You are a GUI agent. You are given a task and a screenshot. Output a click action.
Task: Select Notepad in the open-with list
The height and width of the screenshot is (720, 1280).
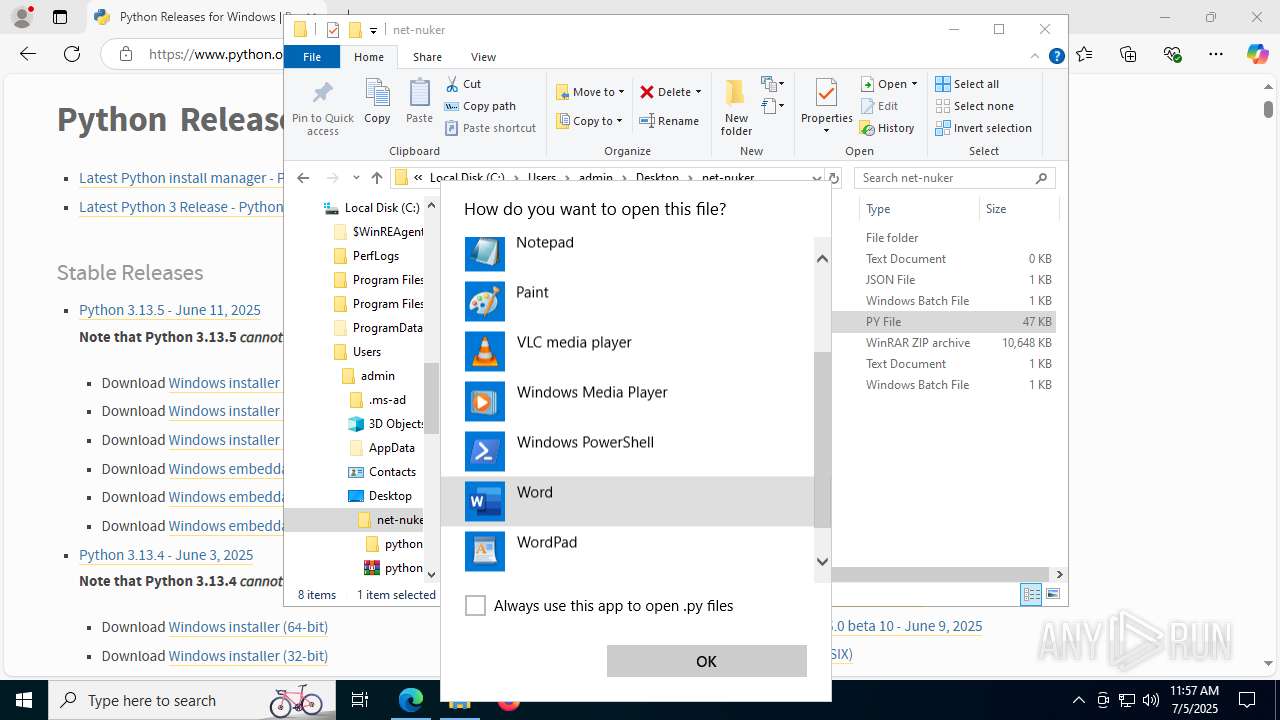point(627,252)
